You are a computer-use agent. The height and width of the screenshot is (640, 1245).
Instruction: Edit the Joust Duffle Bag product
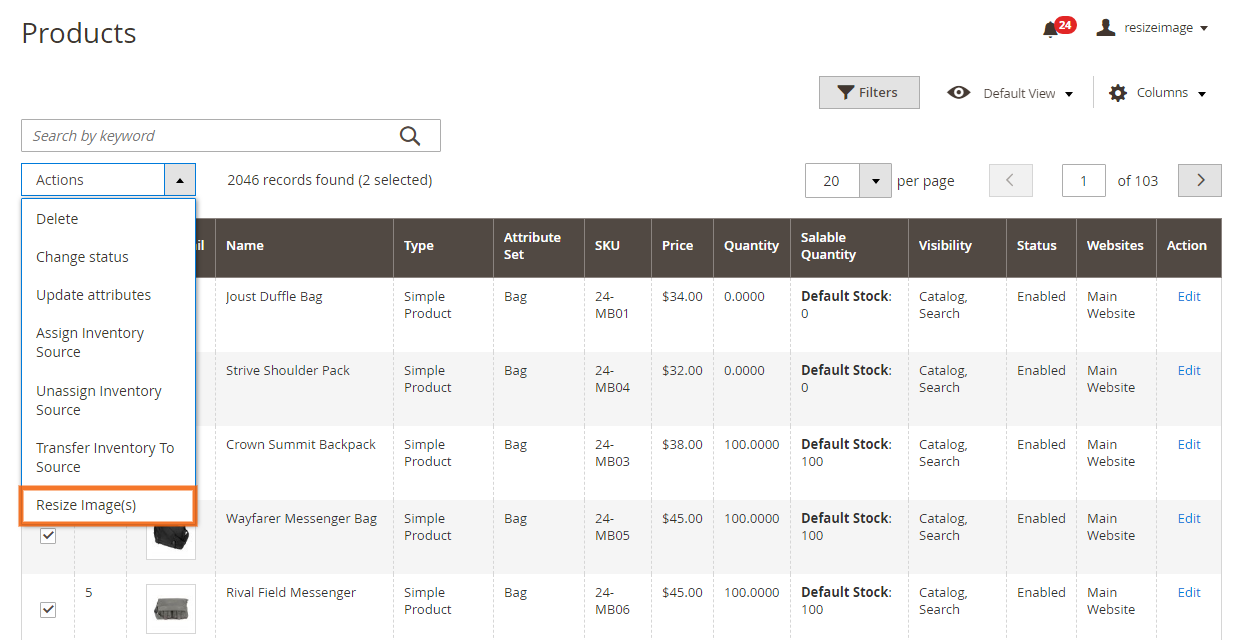click(x=1188, y=296)
